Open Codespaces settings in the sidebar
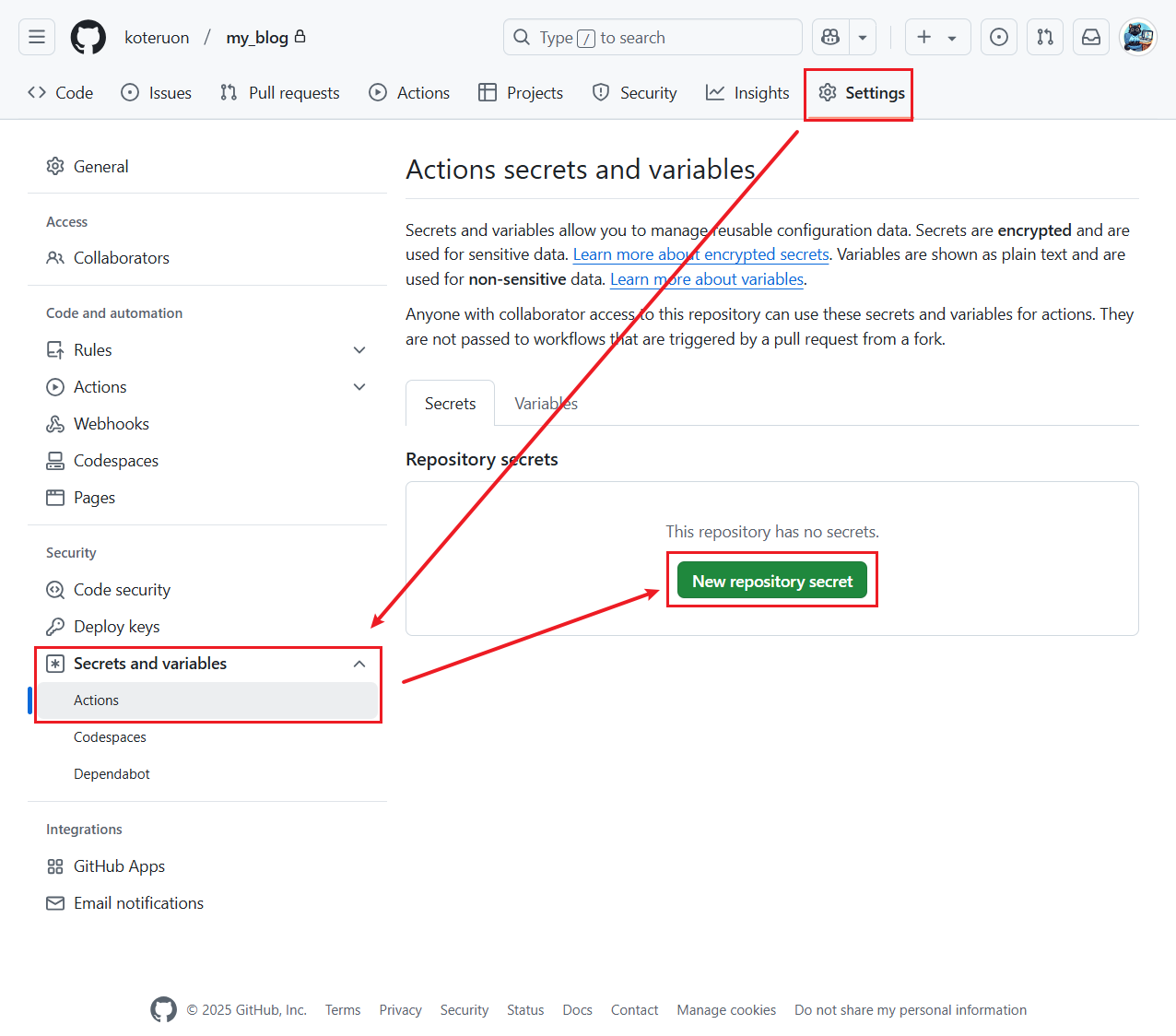The width and height of the screenshot is (1176, 1036). tap(115, 460)
